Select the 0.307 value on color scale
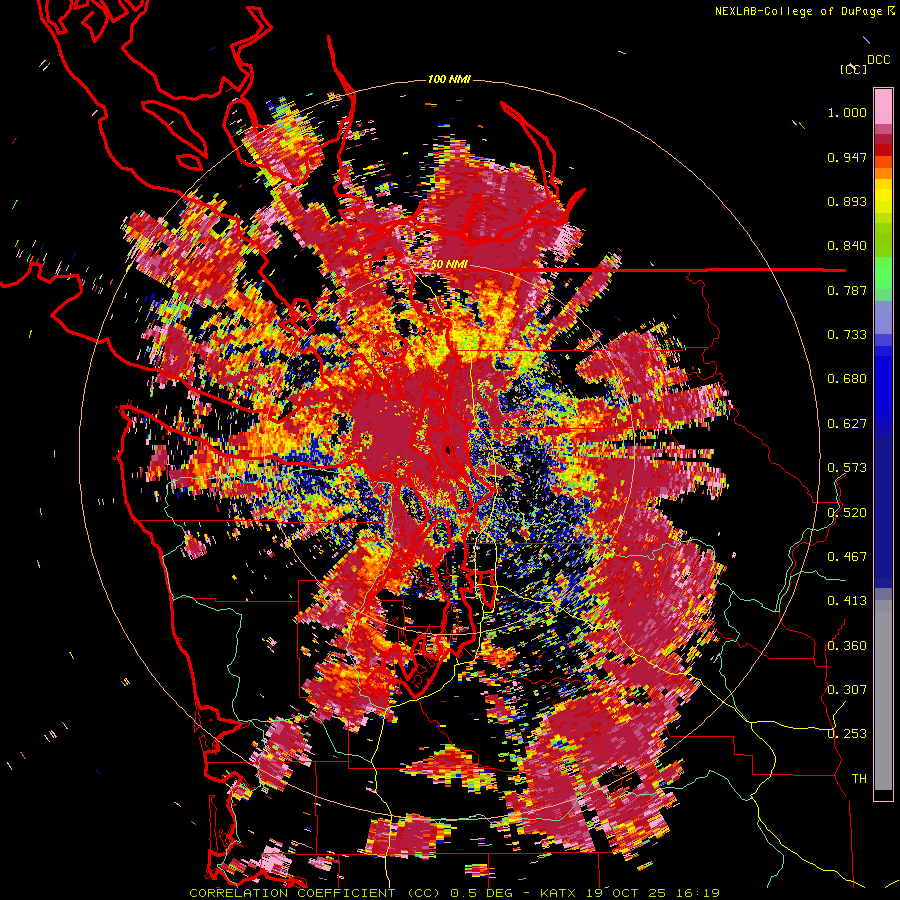The image size is (900, 900). [x=847, y=690]
